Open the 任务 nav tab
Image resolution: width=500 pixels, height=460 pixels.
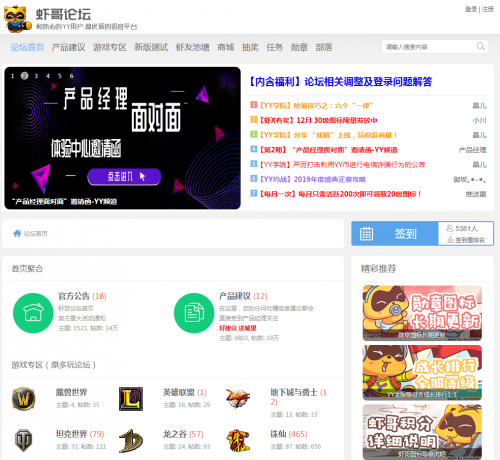click(x=275, y=47)
